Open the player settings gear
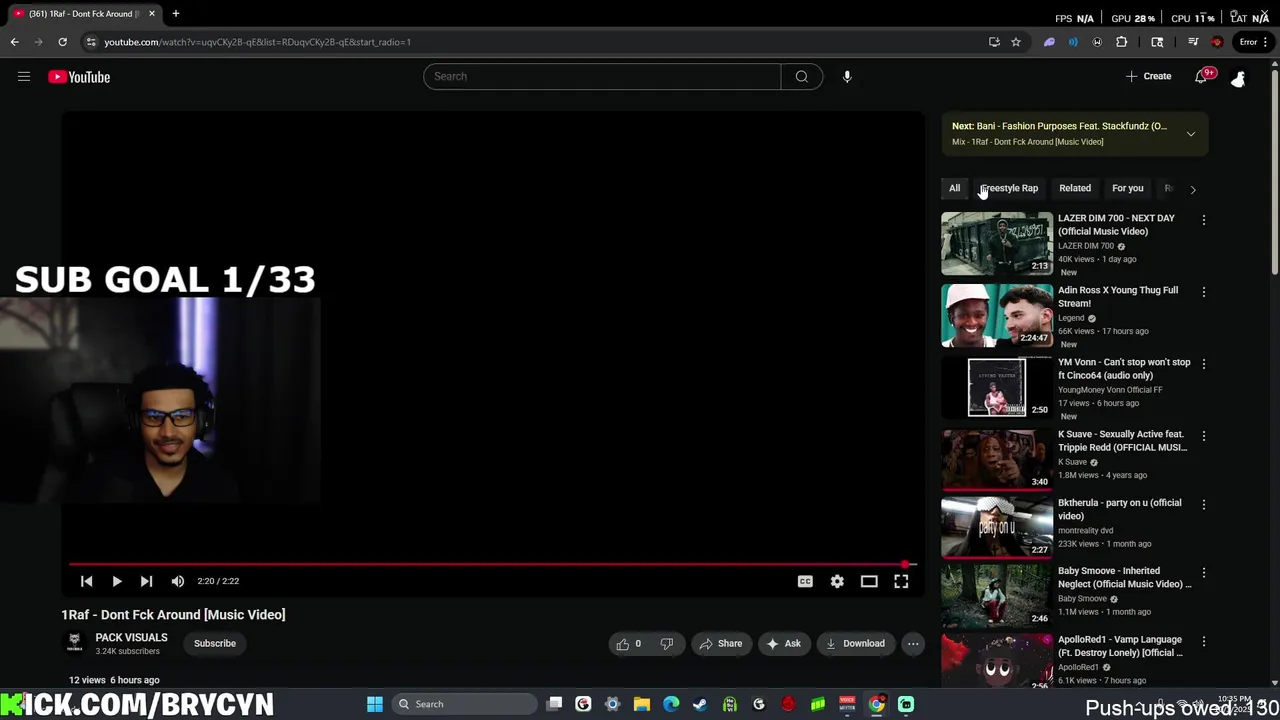The height and width of the screenshot is (720, 1280). pyautogui.click(x=837, y=581)
